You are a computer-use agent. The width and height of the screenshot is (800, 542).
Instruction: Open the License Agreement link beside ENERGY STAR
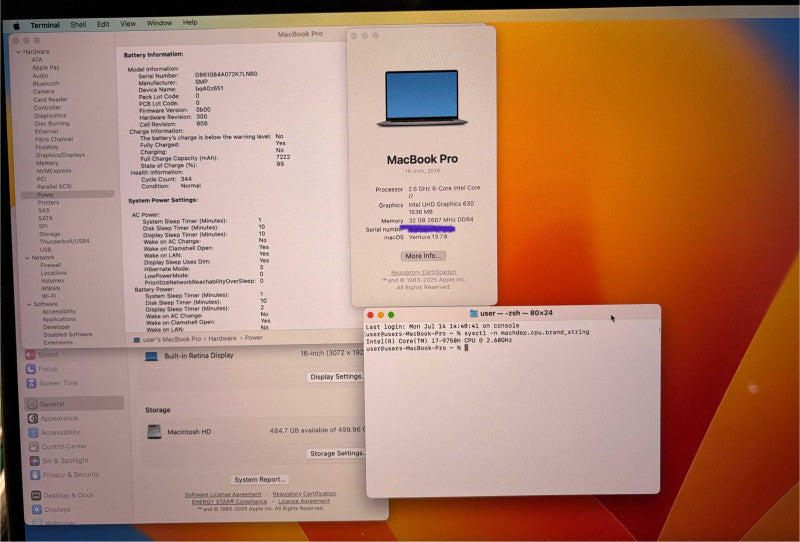tap(304, 501)
